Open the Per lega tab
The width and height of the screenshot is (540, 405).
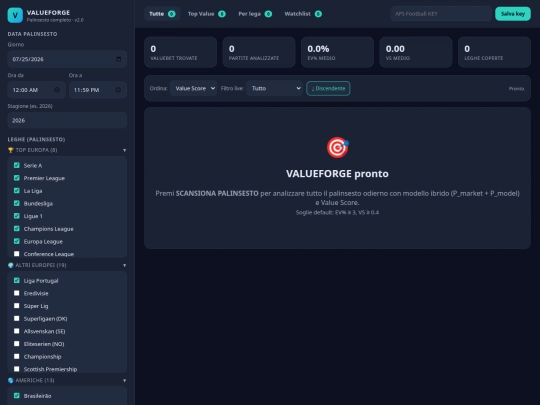[x=255, y=14]
